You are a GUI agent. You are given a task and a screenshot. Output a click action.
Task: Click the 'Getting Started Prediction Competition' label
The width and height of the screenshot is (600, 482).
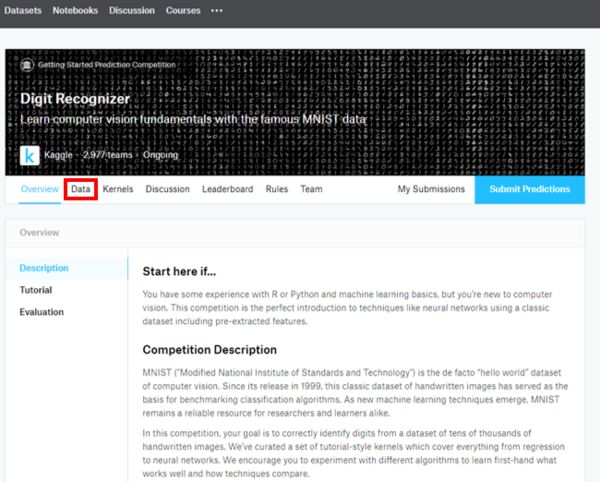point(106,65)
